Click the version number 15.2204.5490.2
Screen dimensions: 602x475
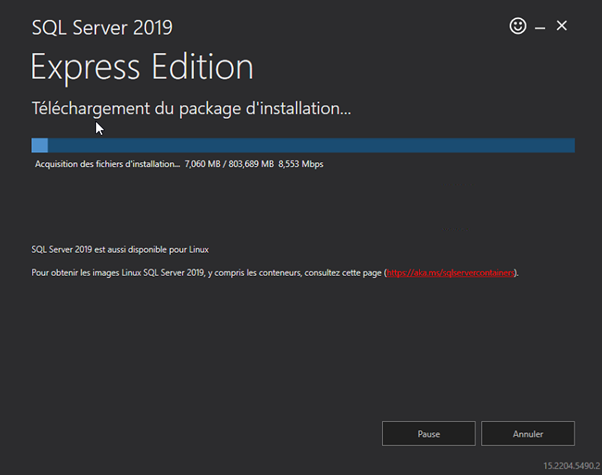click(x=572, y=466)
